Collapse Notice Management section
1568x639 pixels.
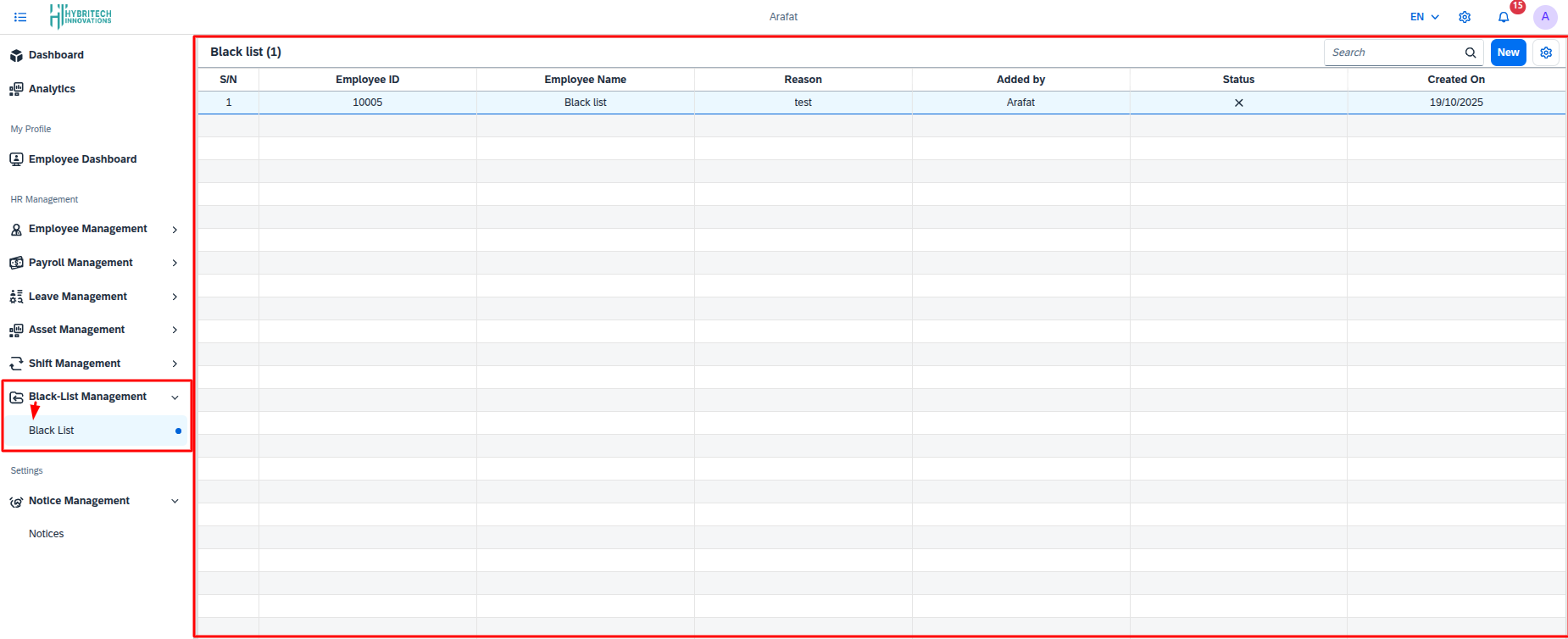click(175, 501)
